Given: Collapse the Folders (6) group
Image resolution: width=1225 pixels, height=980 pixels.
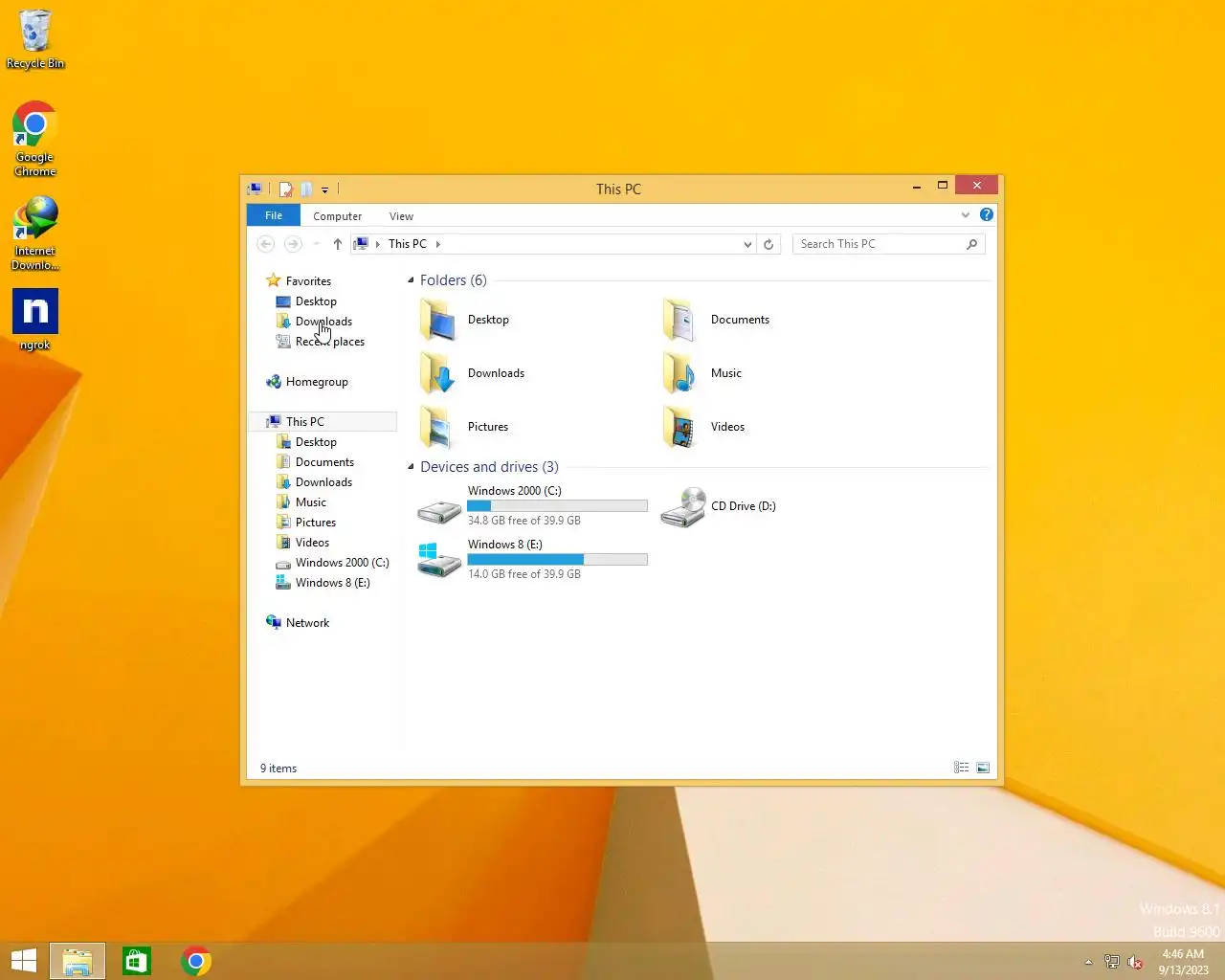Looking at the screenshot, I should [411, 280].
